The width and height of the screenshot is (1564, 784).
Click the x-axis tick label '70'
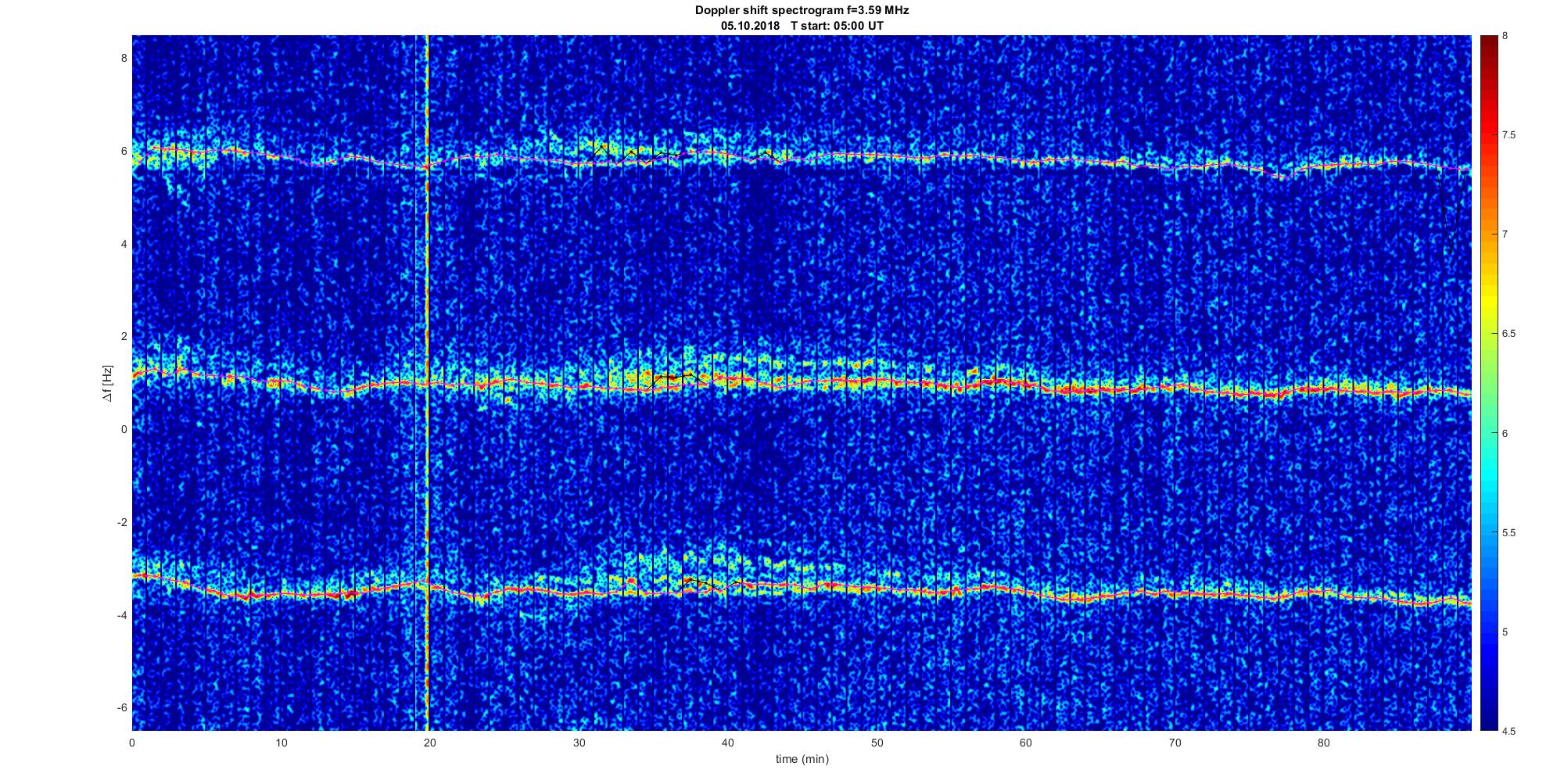[1175, 743]
